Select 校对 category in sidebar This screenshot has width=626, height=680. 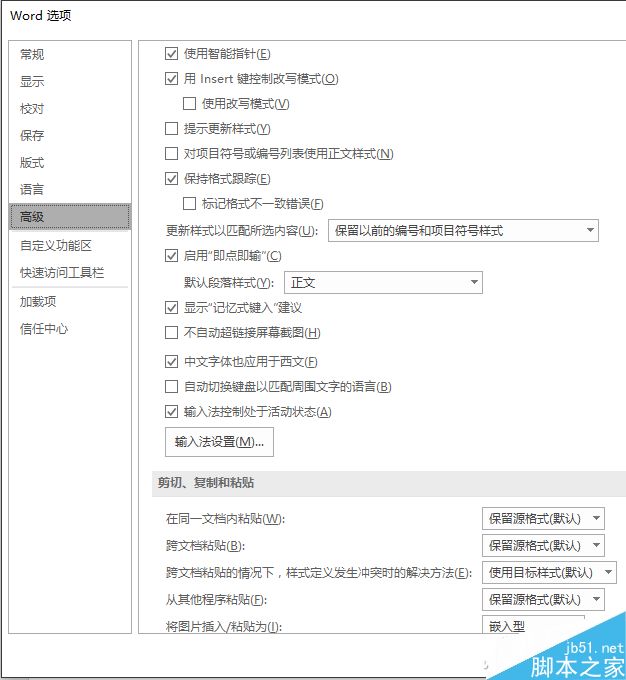(x=70, y=109)
